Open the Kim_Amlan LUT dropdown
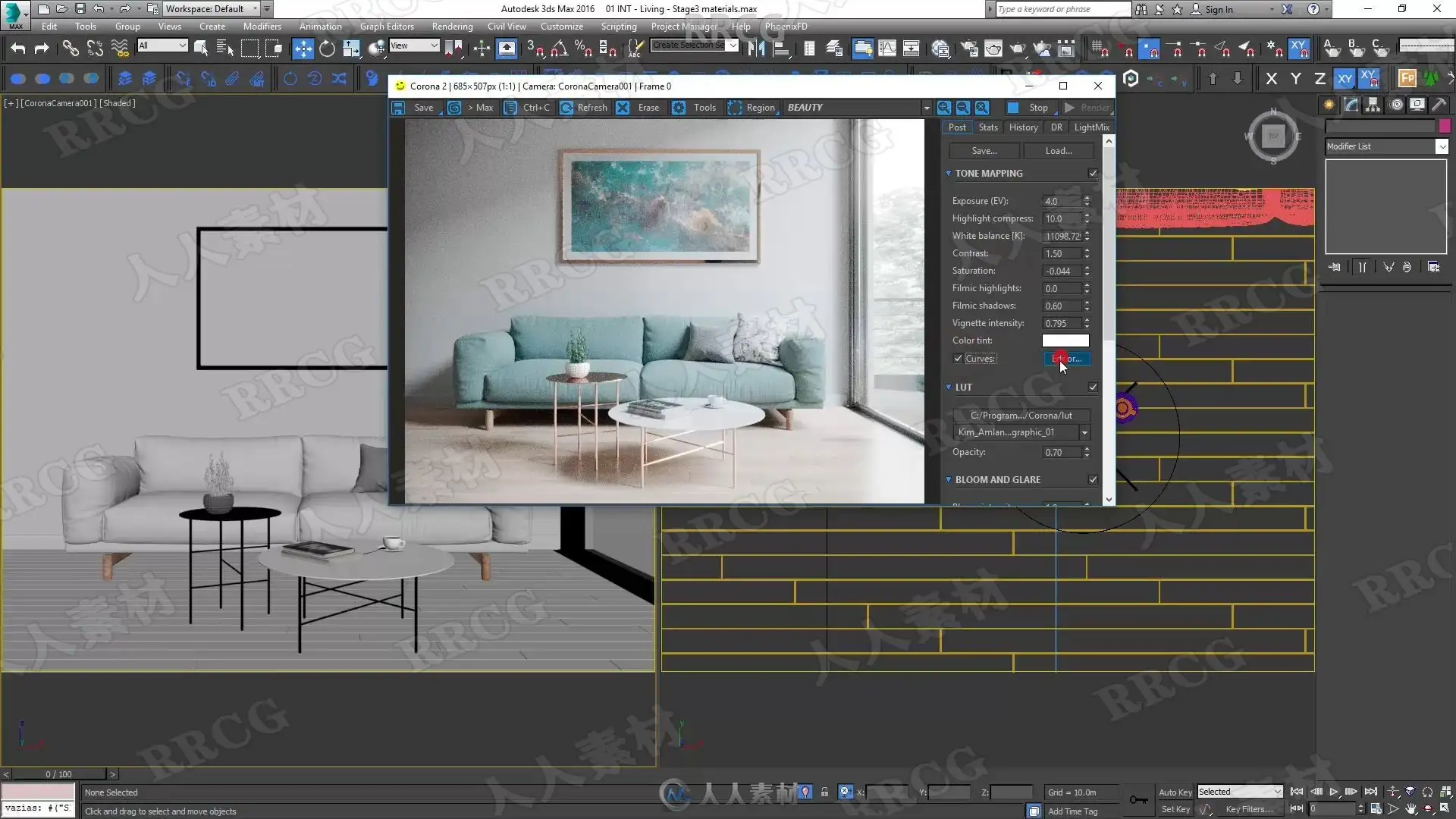1456x819 pixels. (x=1084, y=433)
